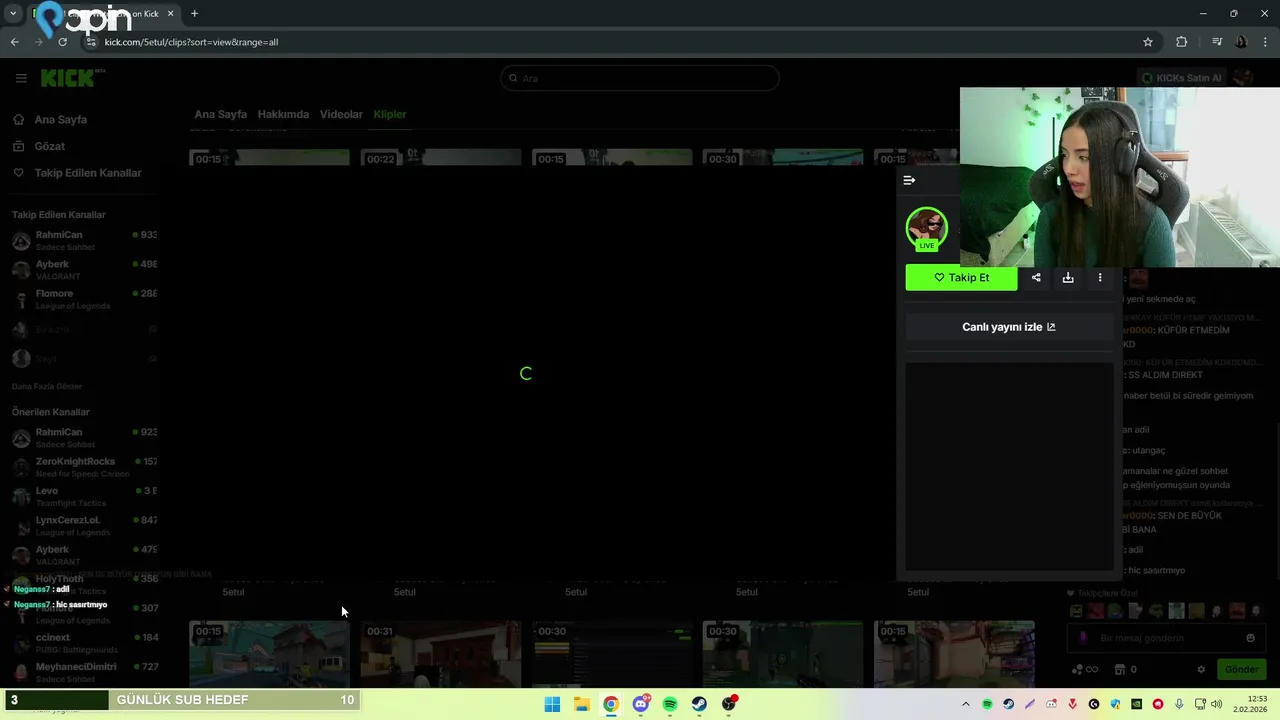
Task: Open ccinext PUBG channel
Action: coord(84,643)
